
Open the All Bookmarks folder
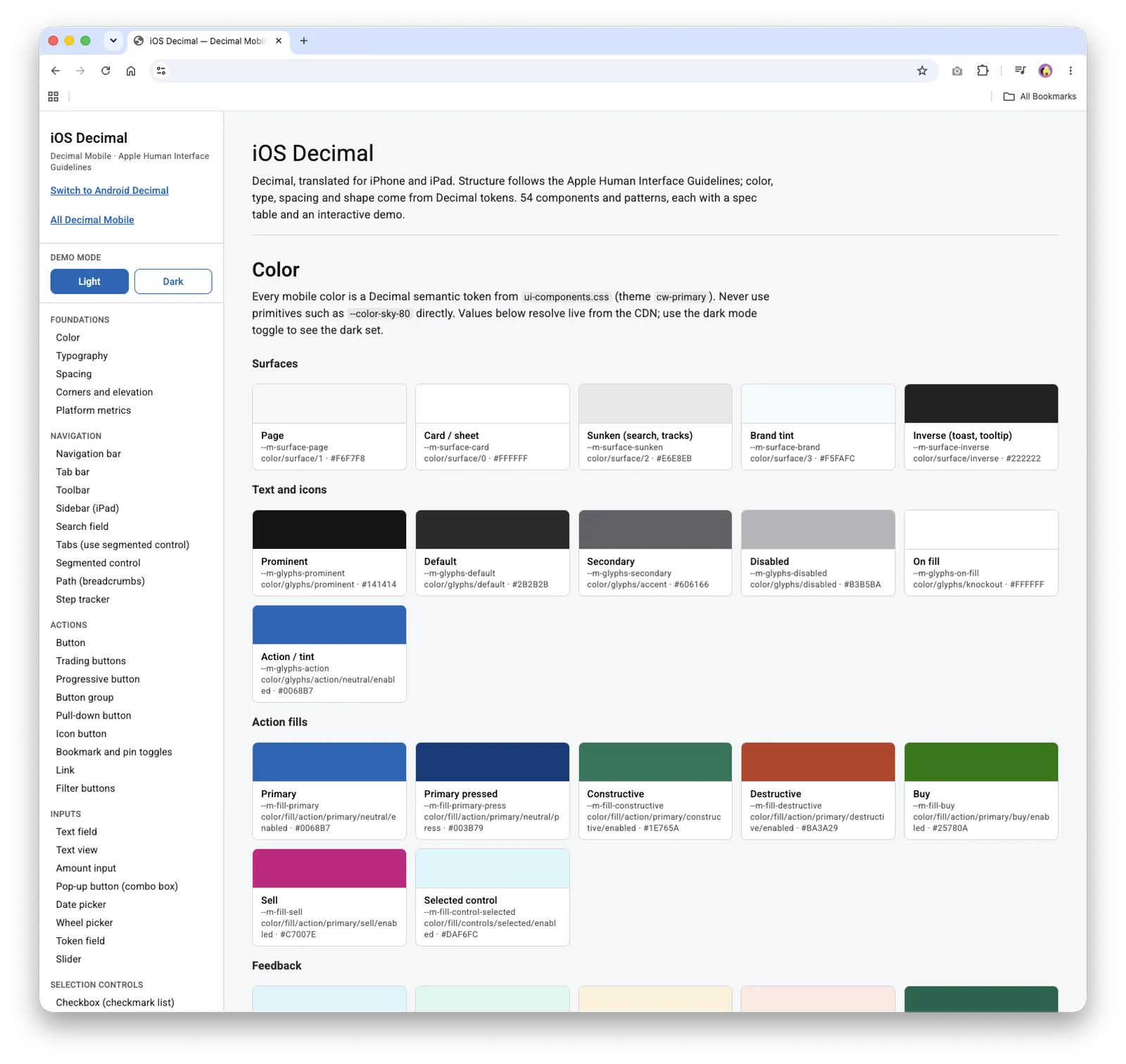tap(1039, 96)
